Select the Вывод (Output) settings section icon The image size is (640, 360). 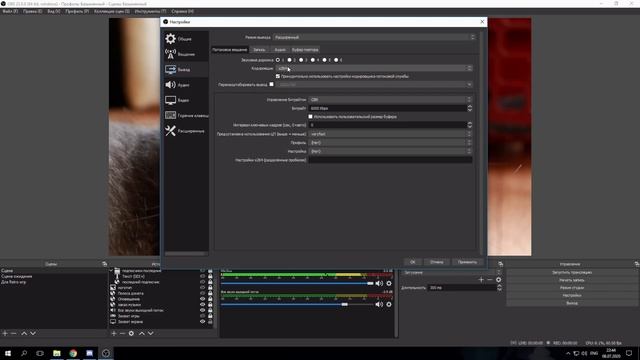coord(171,69)
